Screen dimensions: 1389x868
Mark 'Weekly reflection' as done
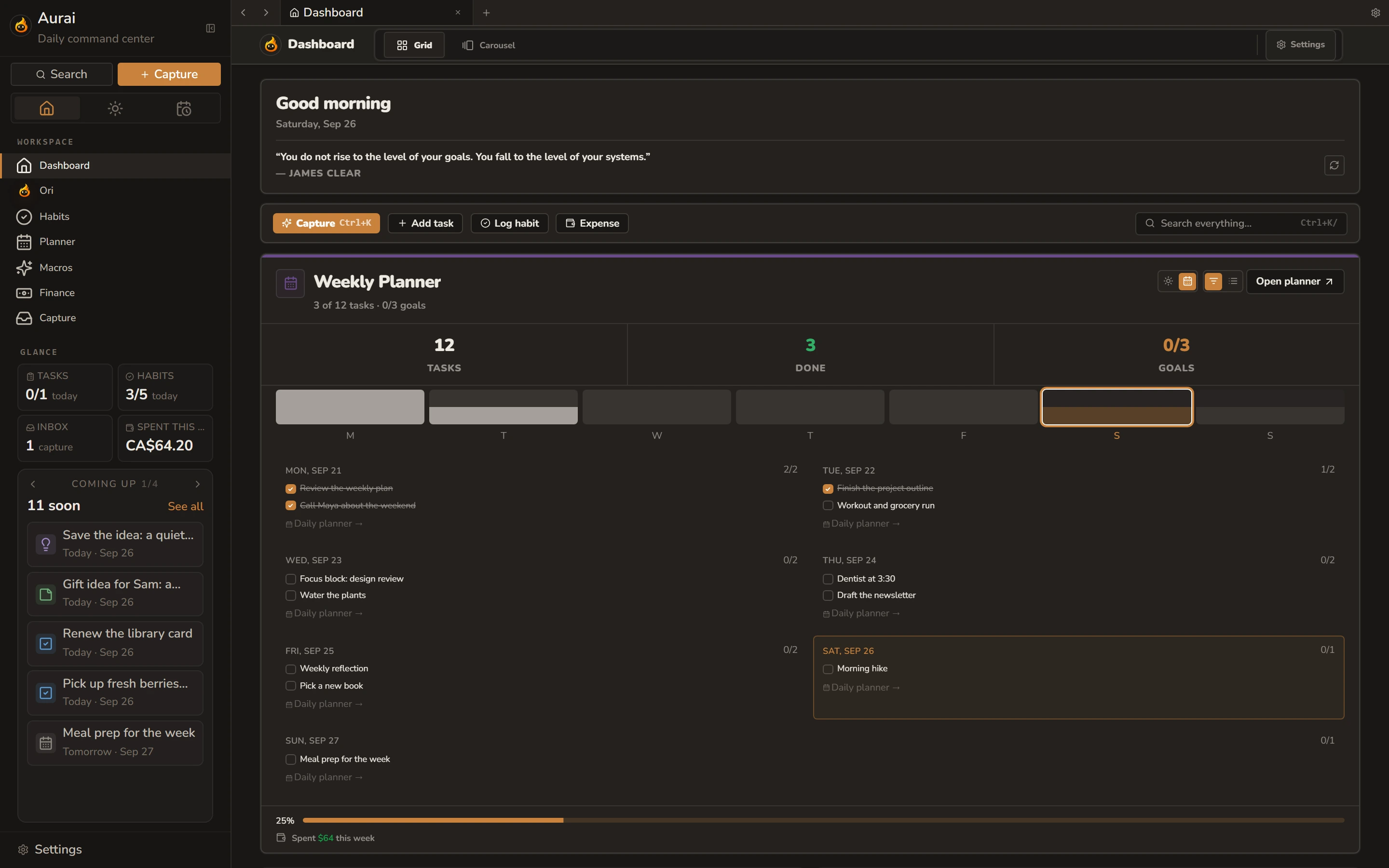coord(290,669)
